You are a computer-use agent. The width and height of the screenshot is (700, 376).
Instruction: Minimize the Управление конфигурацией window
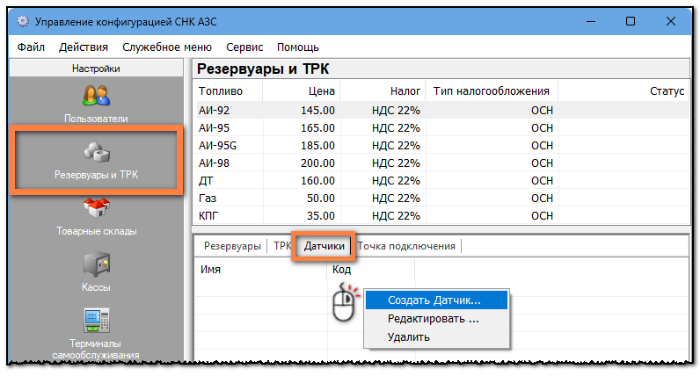591,21
